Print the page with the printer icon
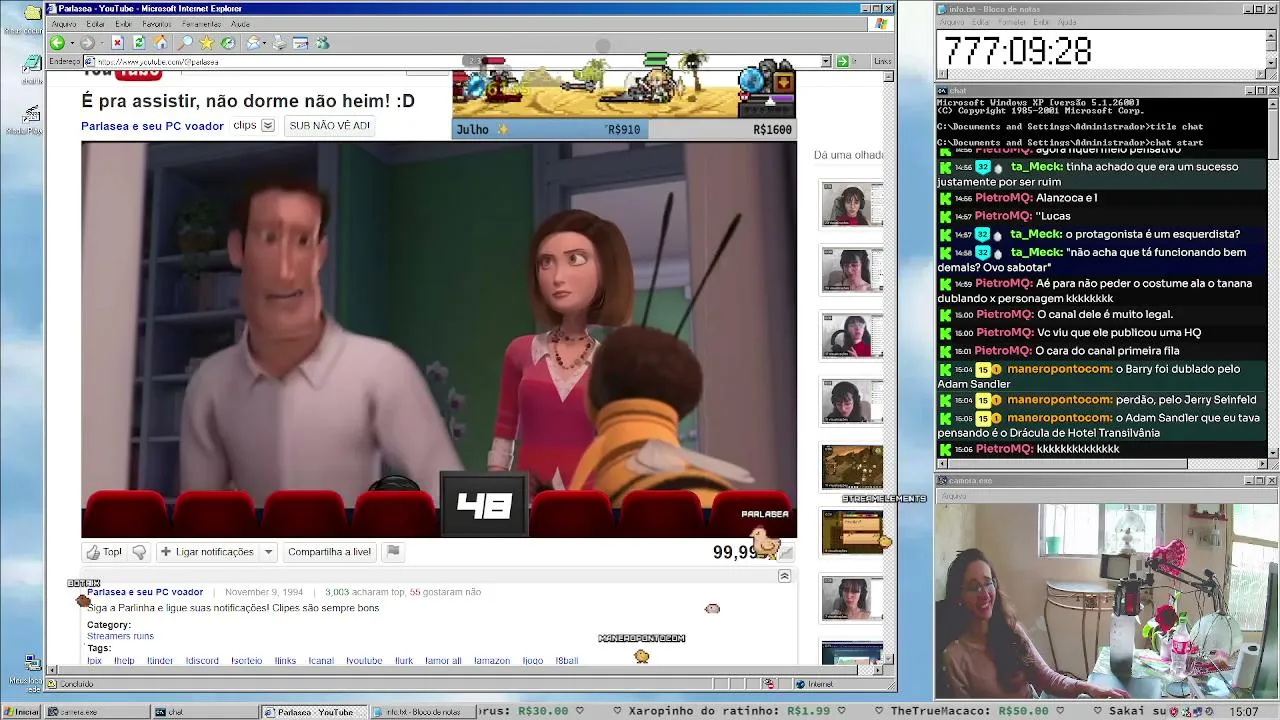This screenshot has height=720, width=1280. click(279, 43)
